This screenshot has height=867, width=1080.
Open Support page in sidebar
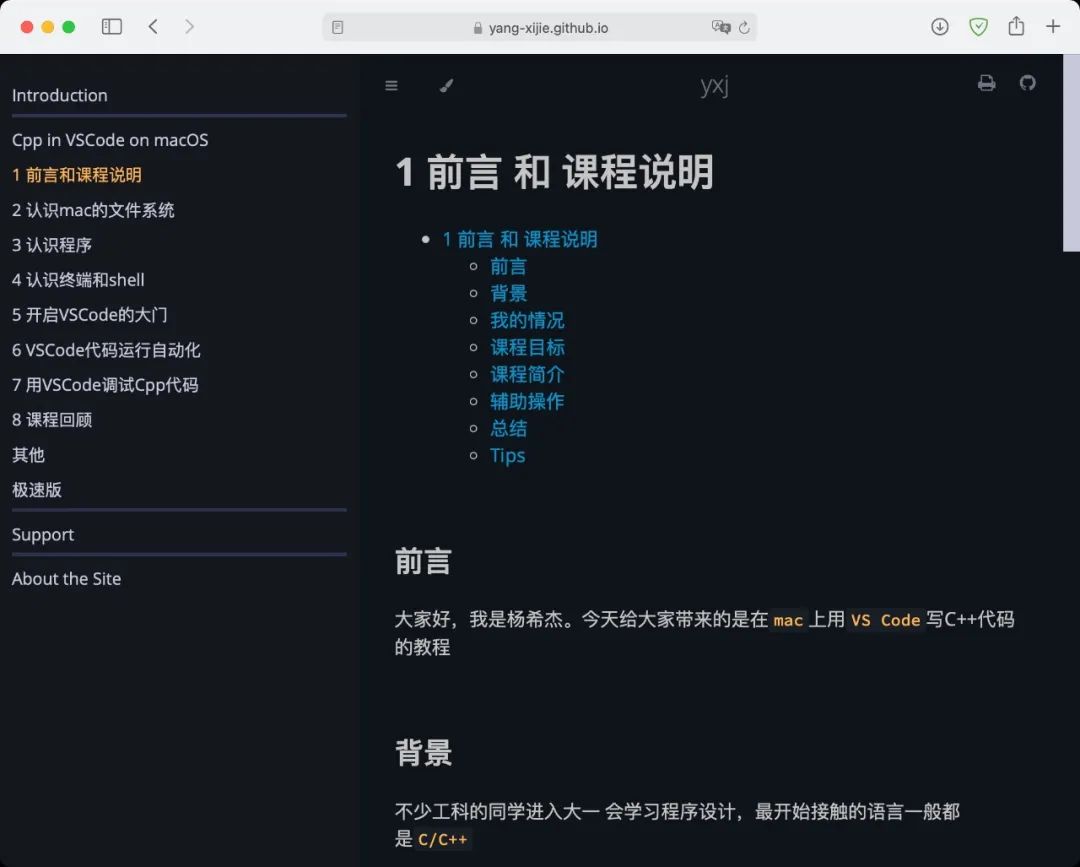43,534
